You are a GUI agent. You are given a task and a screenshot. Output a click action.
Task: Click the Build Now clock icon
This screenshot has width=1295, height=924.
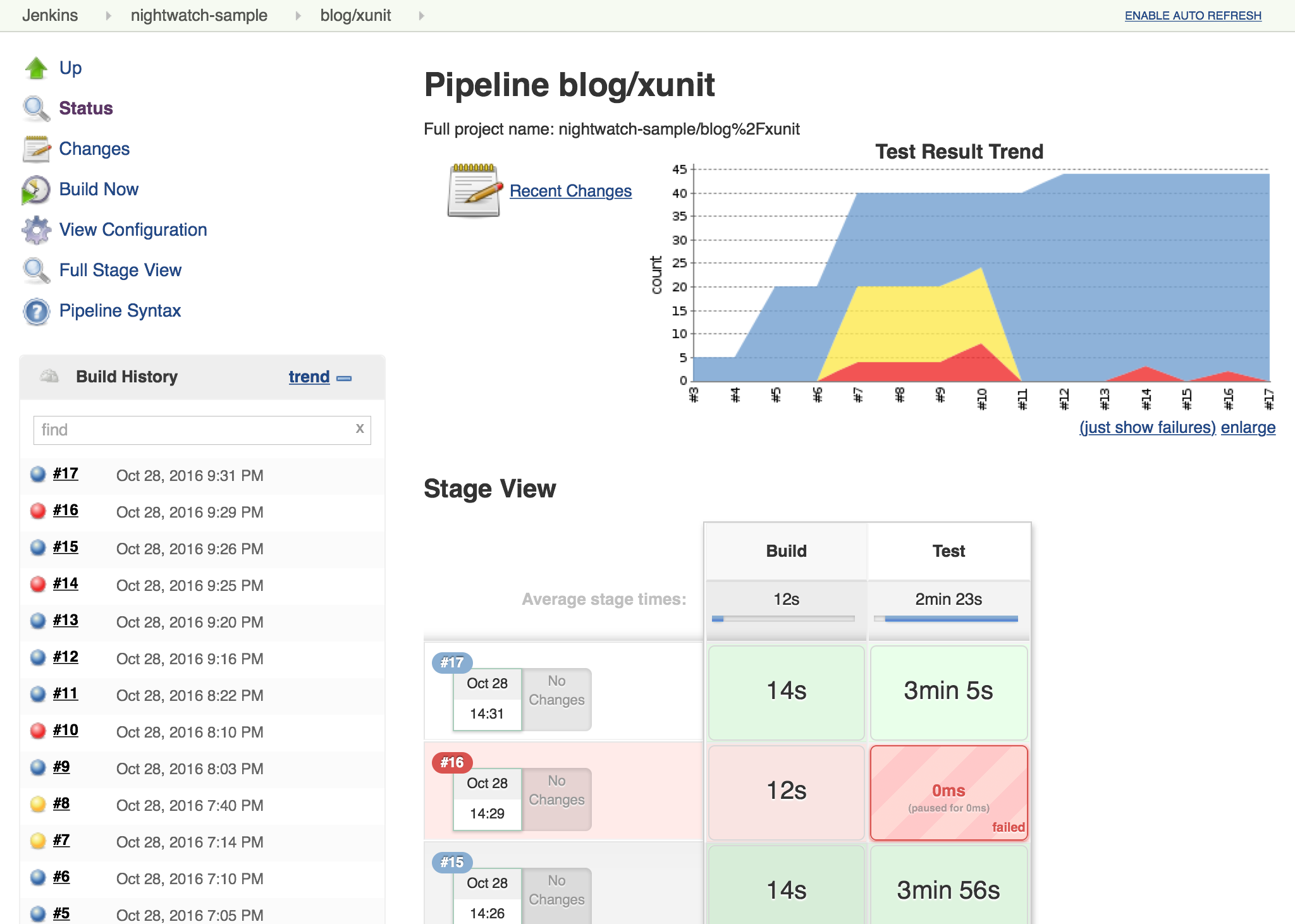[x=36, y=190]
